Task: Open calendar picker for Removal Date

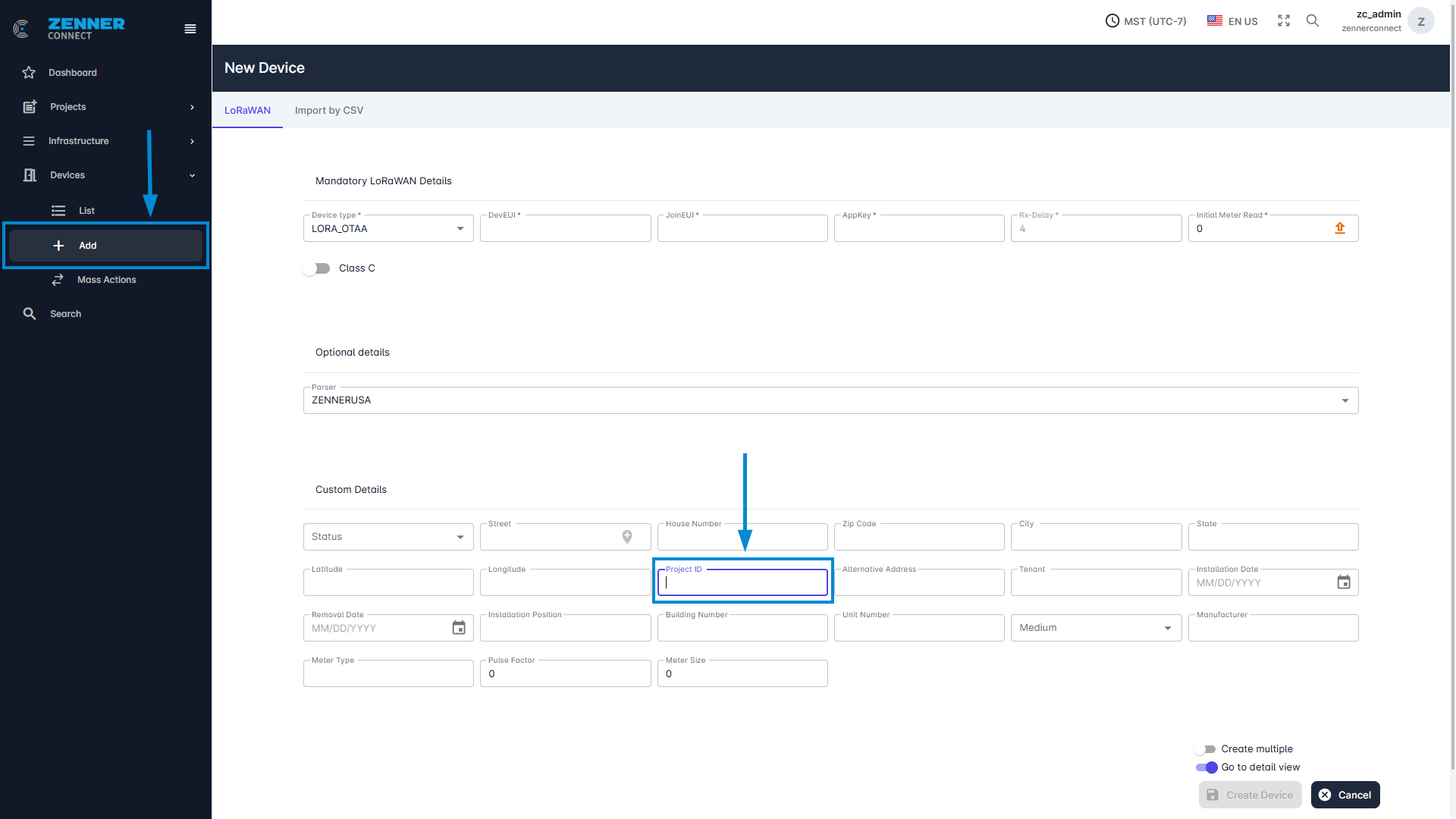Action: [x=459, y=628]
